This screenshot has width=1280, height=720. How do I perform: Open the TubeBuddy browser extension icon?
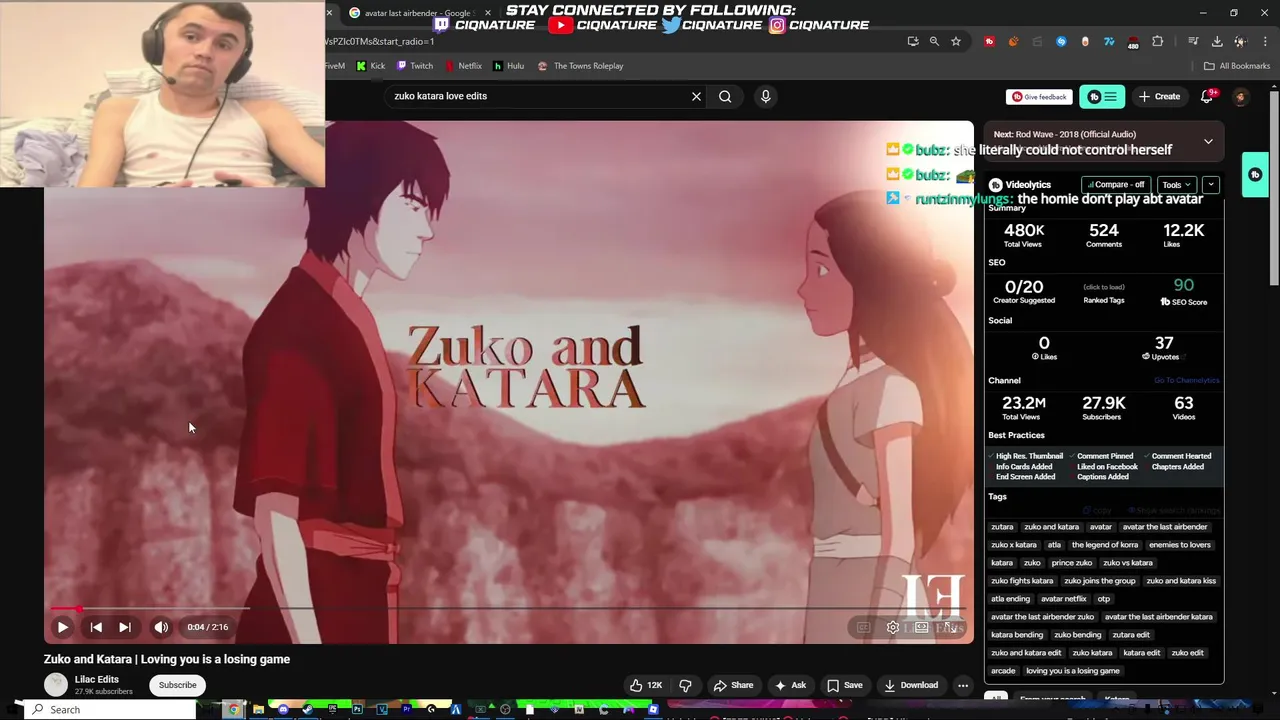[x=989, y=41]
